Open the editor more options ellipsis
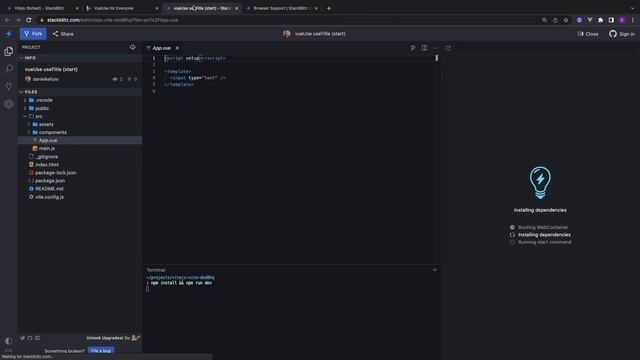Screen dimensions: 640x360 (436, 48)
